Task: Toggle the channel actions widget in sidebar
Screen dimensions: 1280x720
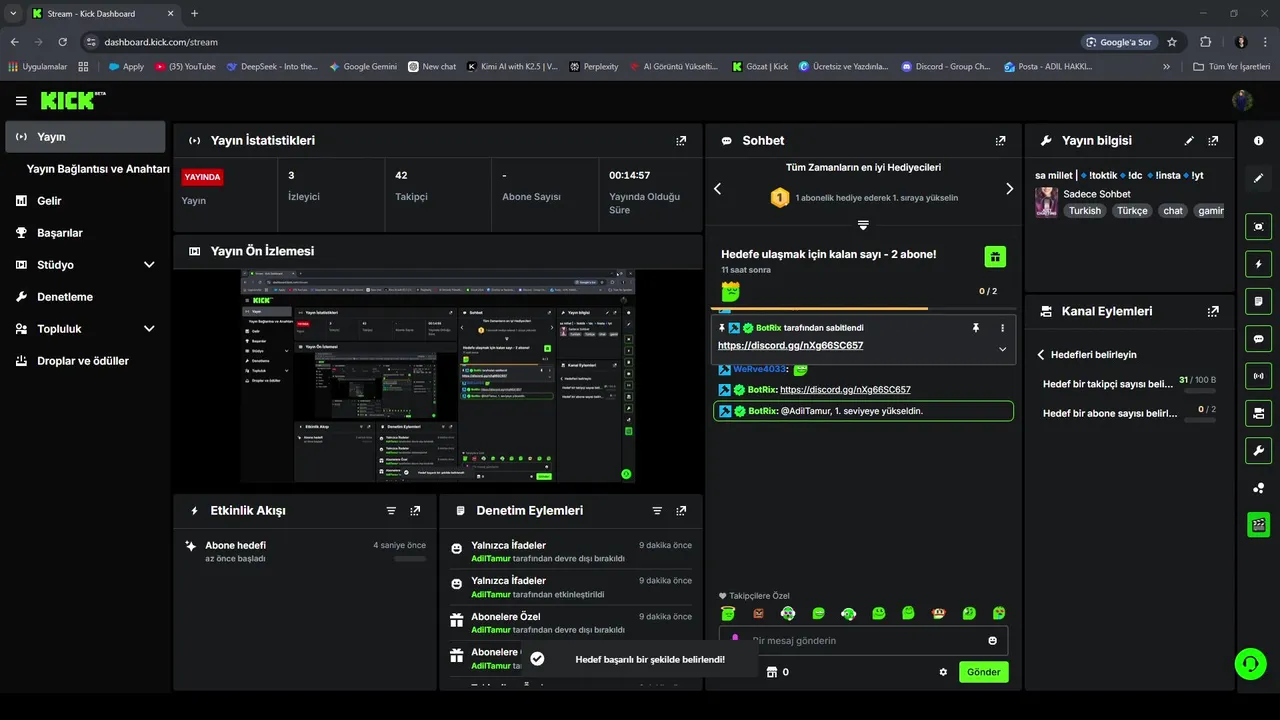Action: [1258, 413]
